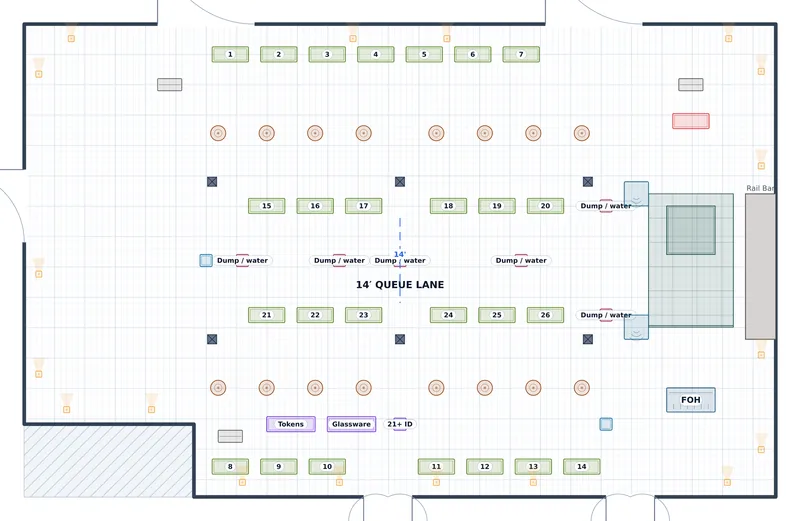Choose booth 8 on the plan
800x521 pixels.
click(x=230, y=466)
